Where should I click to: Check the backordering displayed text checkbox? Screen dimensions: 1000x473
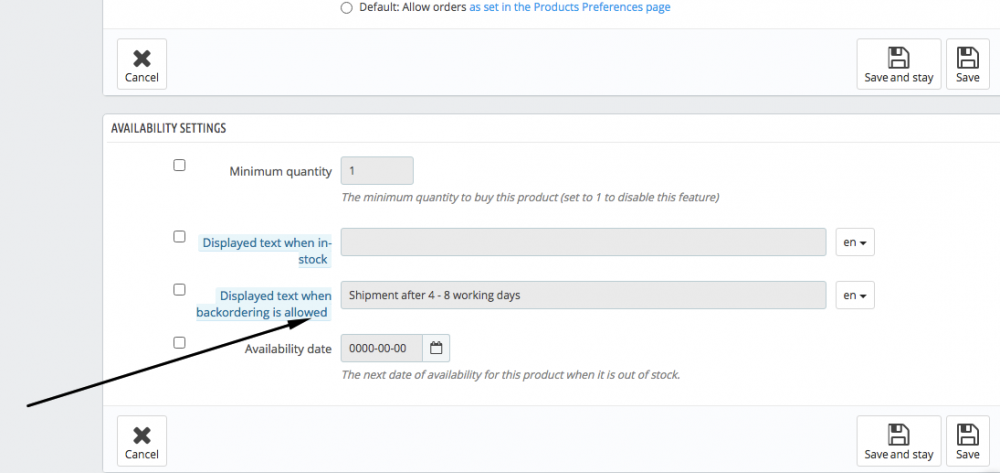(x=179, y=289)
